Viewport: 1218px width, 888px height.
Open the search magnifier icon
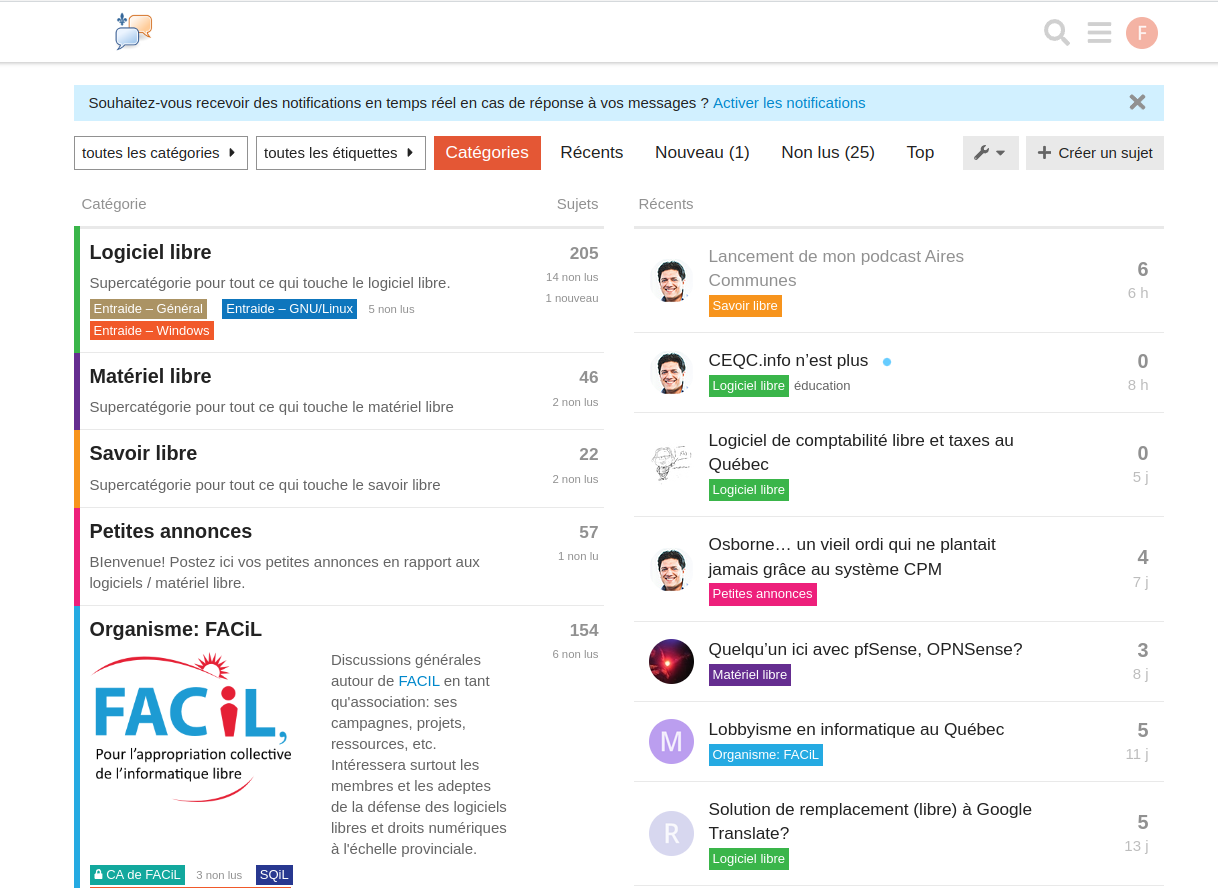1057,33
